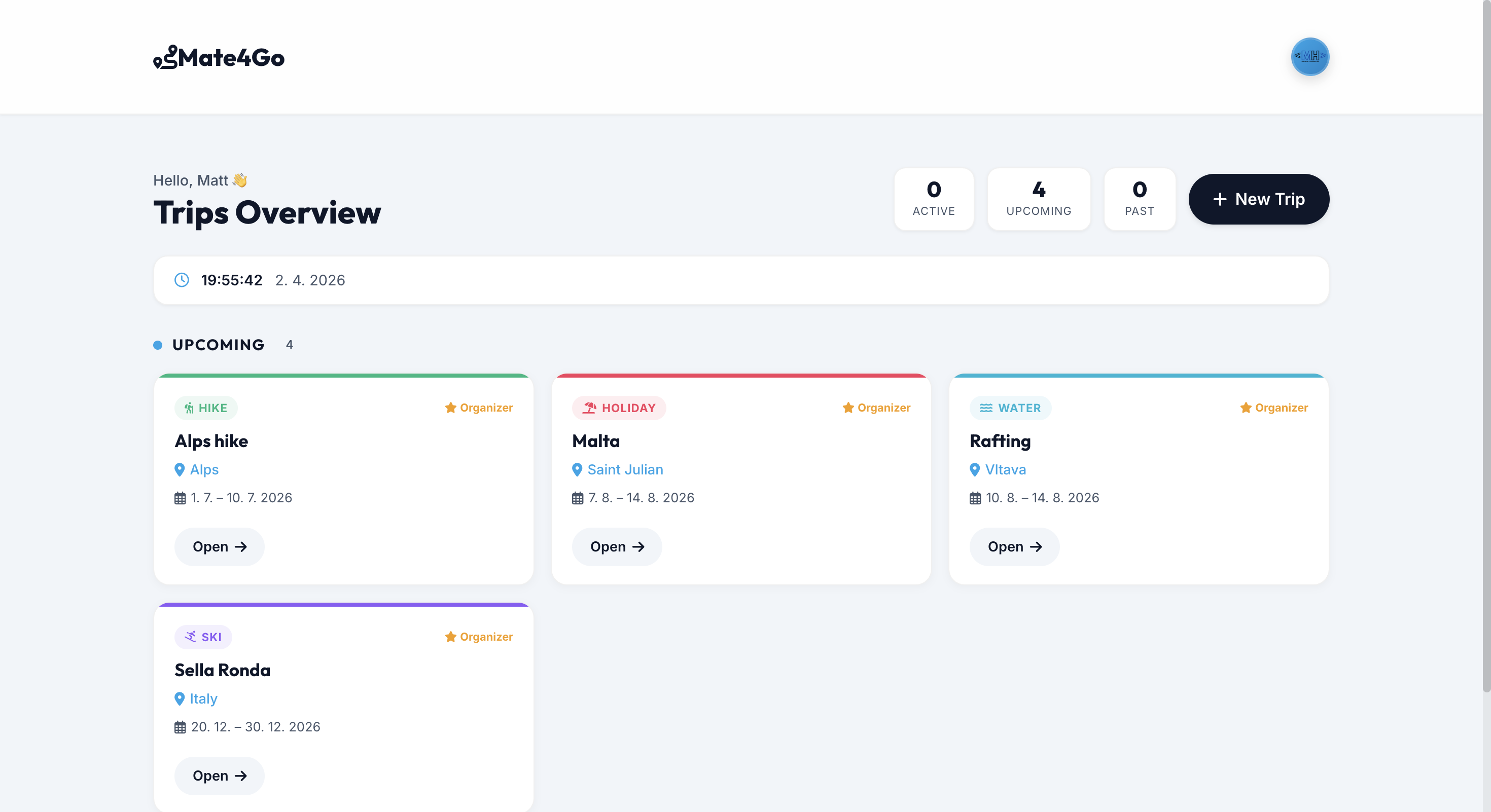The image size is (1491, 812).
Task: Click calendar icon on Rafting card
Action: (x=975, y=498)
